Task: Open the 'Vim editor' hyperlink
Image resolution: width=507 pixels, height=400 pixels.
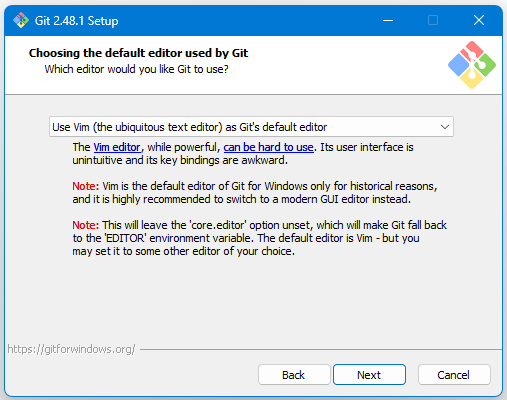Action: pyautogui.click(x=117, y=147)
